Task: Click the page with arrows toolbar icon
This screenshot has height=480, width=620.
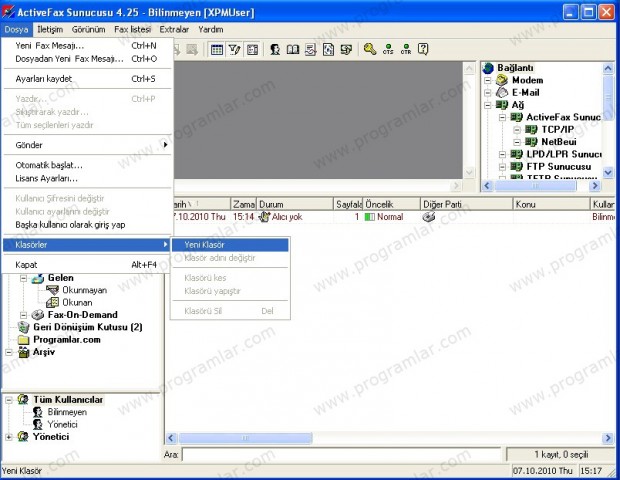Action: [x=328, y=50]
